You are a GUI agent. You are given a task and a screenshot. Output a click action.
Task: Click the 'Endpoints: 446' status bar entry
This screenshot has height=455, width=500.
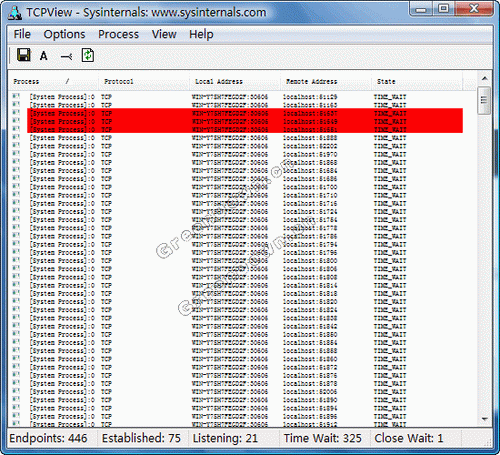(48, 438)
